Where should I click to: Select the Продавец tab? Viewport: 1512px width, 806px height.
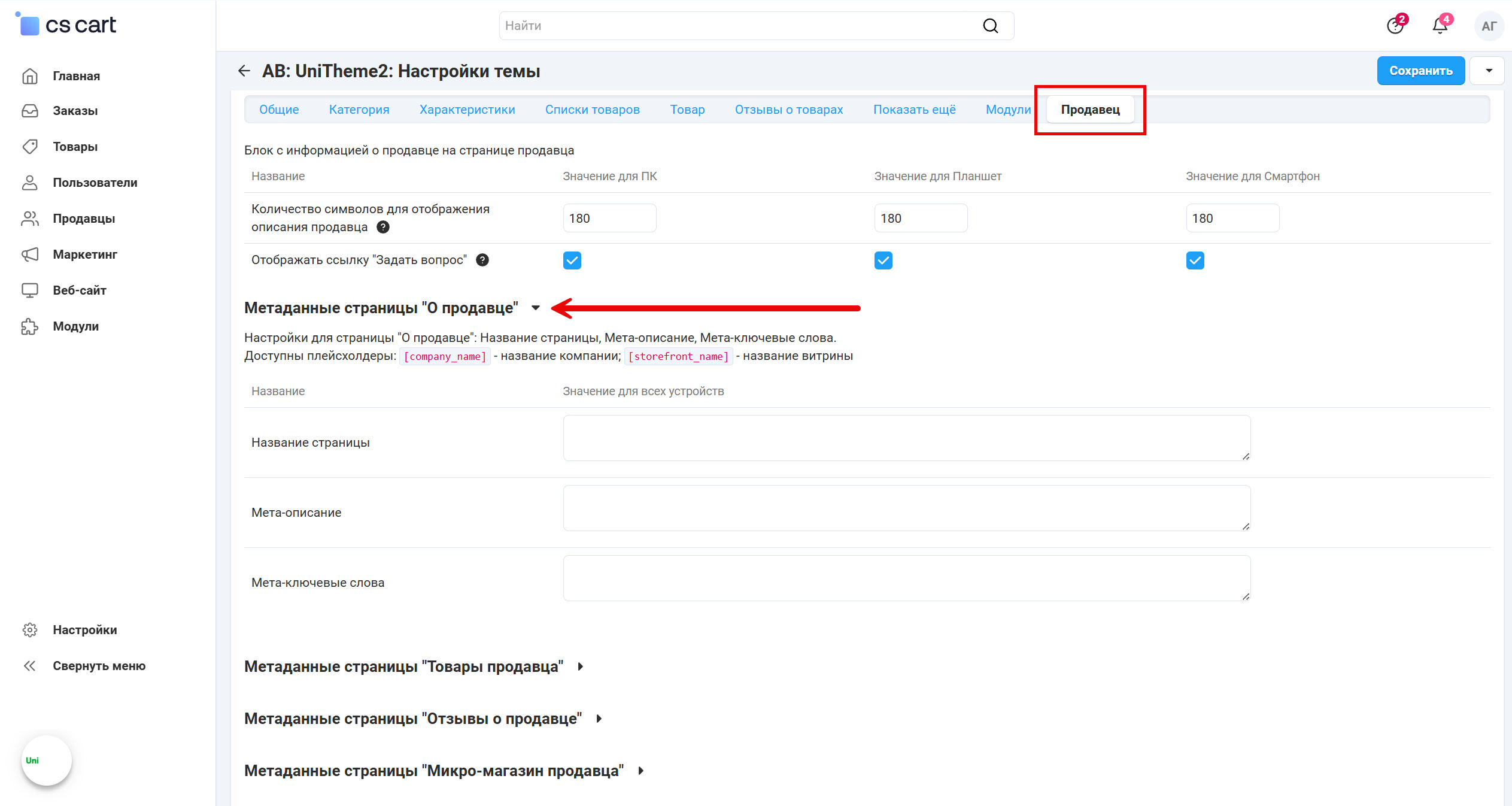coord(1091,110)
